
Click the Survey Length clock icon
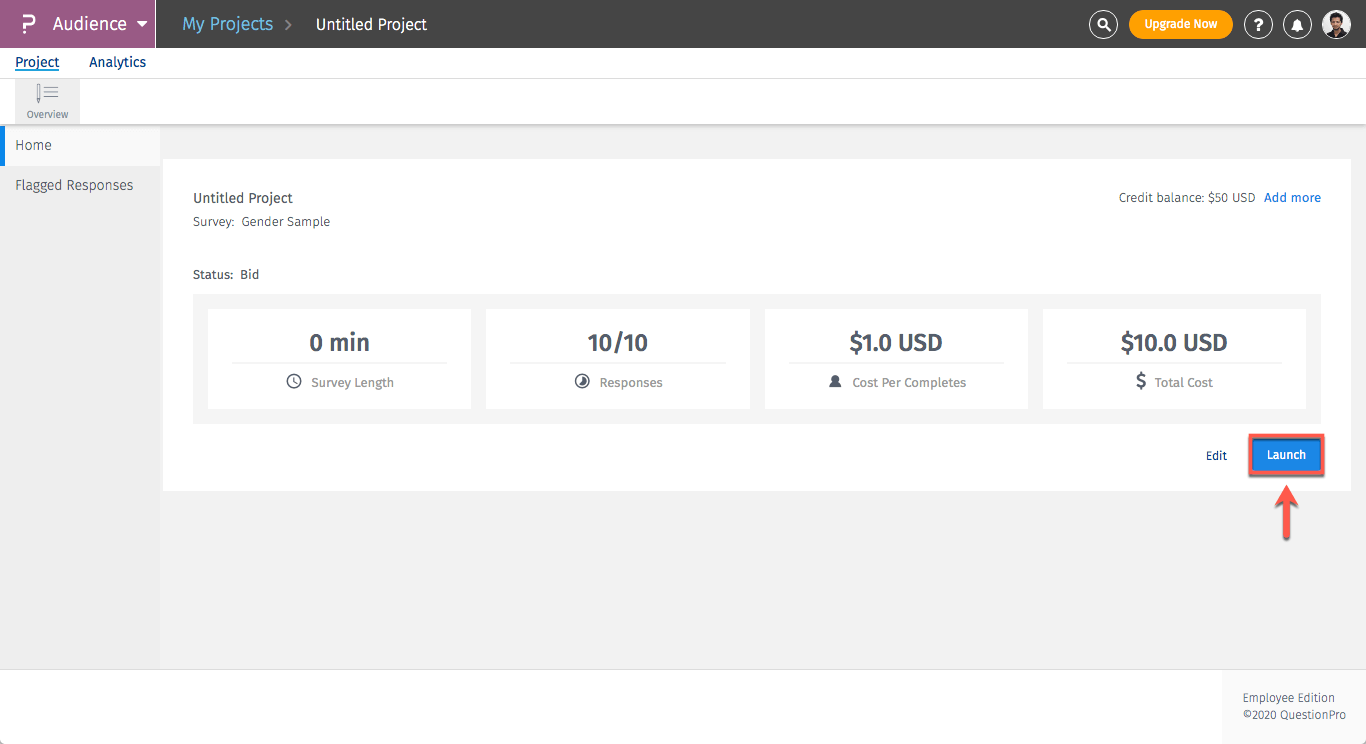pyautogui.click(x=294, y=381)
